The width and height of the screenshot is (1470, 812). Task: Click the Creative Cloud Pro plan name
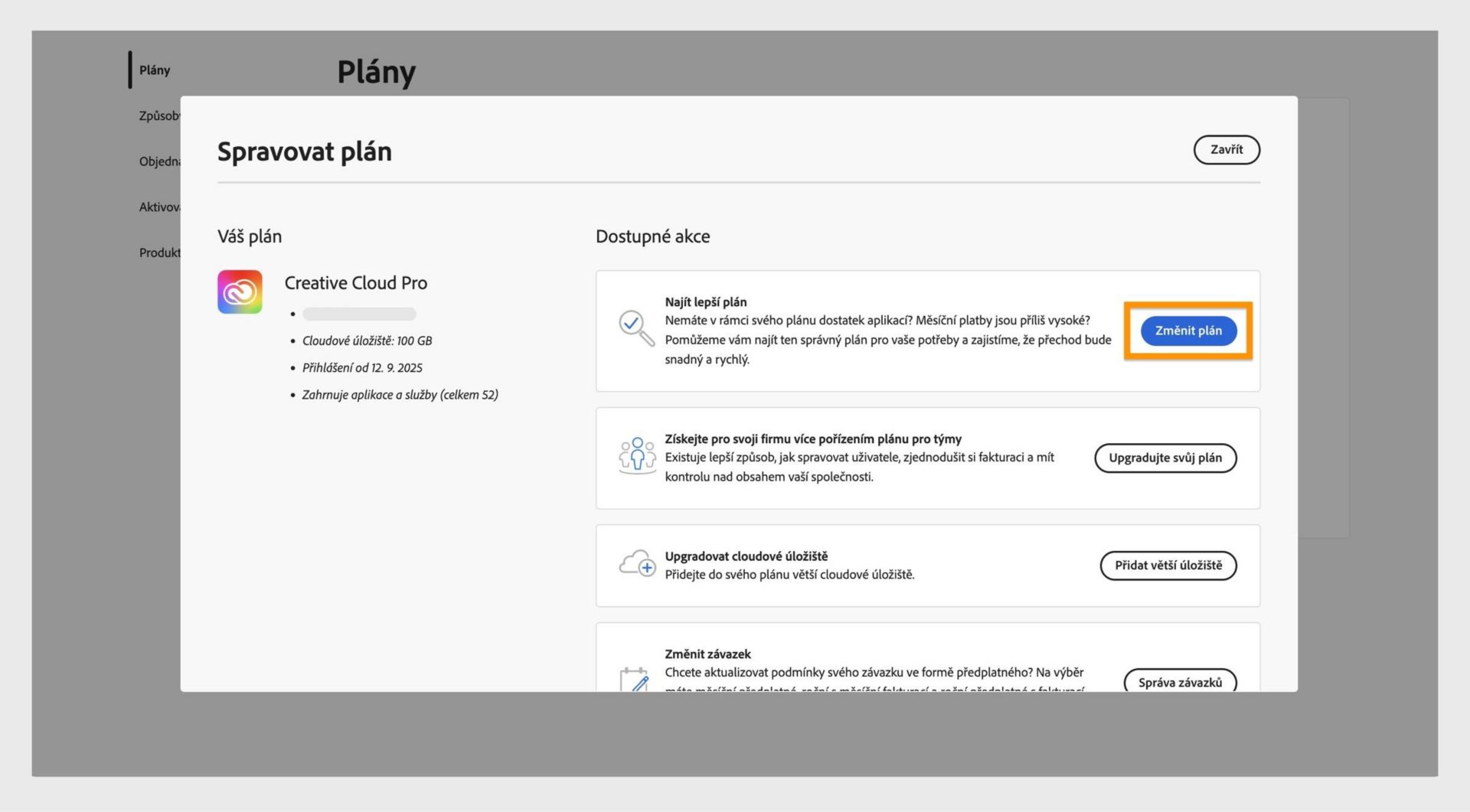(356, 283)
